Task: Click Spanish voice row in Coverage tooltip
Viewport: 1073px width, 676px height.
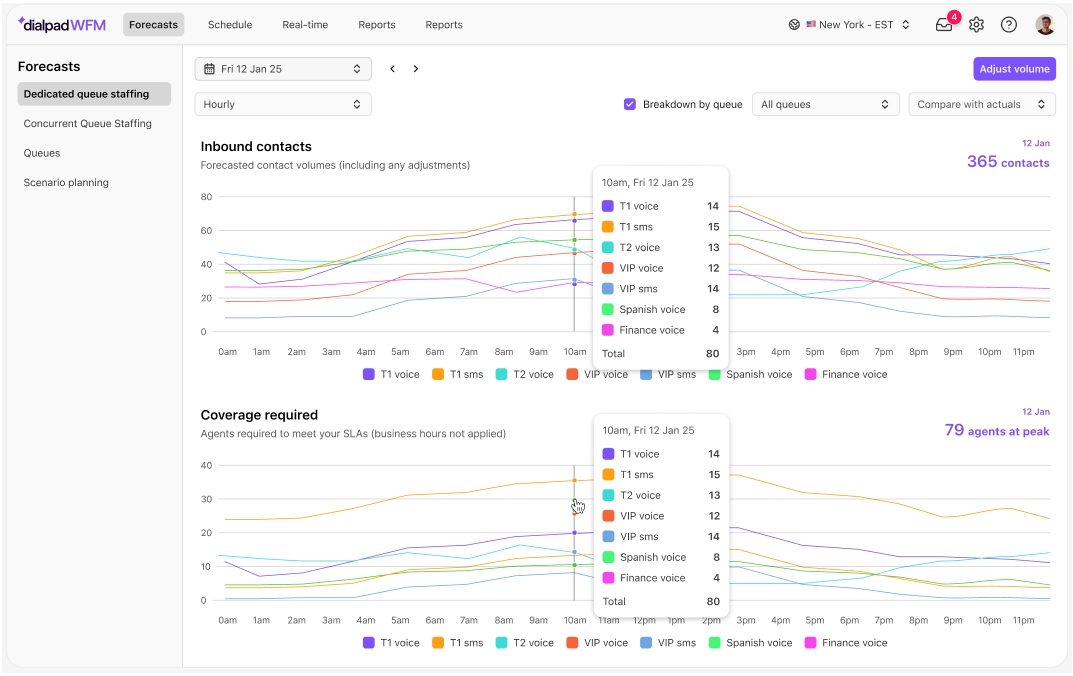Action: pyautogui.click(x=661, y=557)
